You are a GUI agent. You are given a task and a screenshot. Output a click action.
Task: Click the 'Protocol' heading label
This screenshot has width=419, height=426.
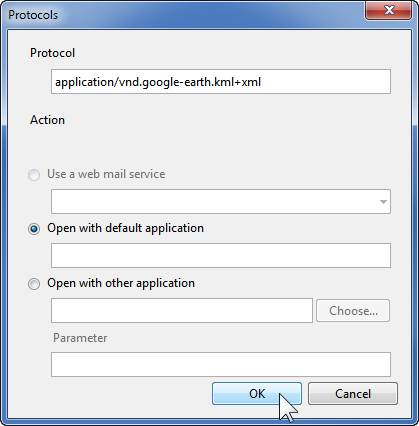pyautogui.click(x=53, y=53)
